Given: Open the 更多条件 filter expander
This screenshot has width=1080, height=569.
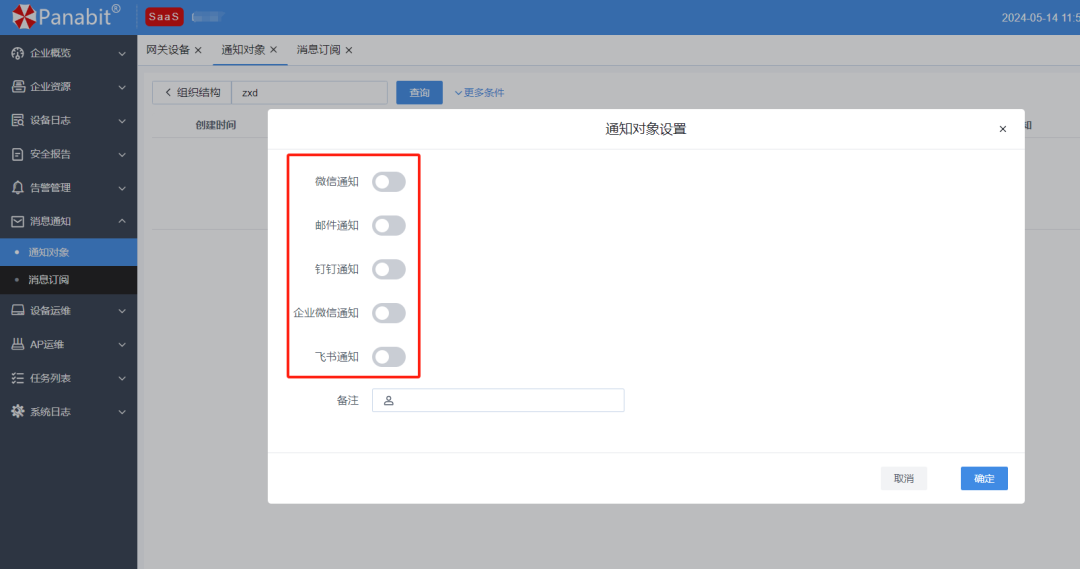Looking at the screenshot, I should [479, 92].
